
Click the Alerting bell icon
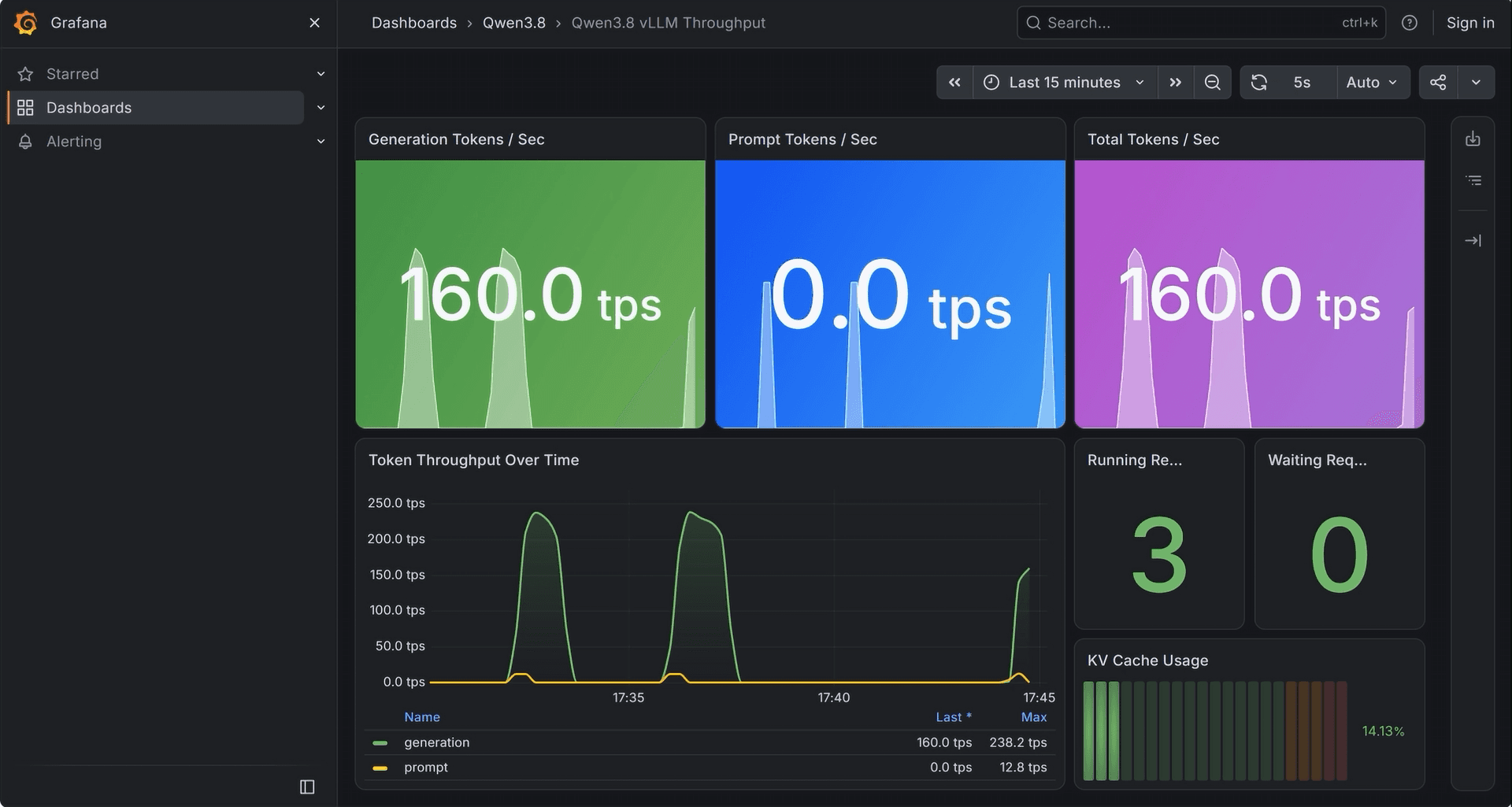pyautogui.click(x=25, y=142)
